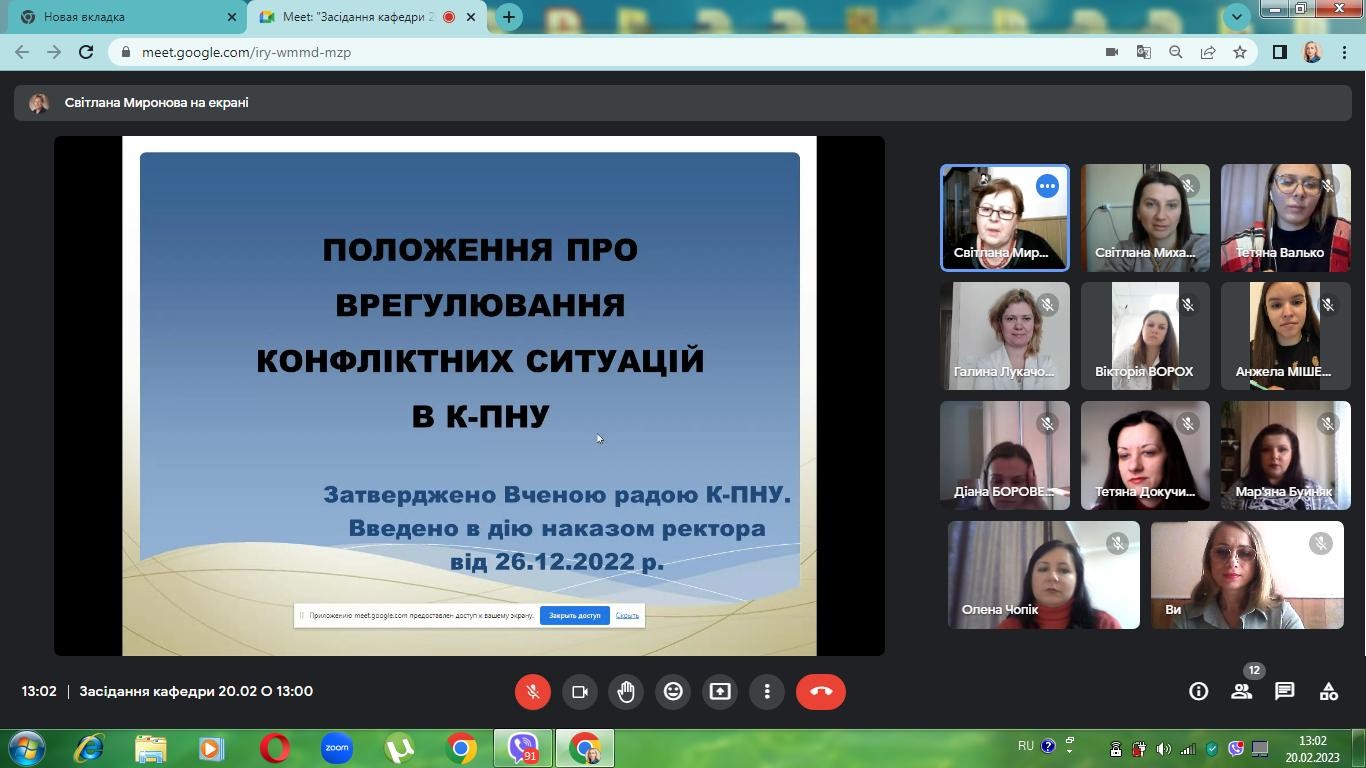Raise hand in the meeting

626,691
